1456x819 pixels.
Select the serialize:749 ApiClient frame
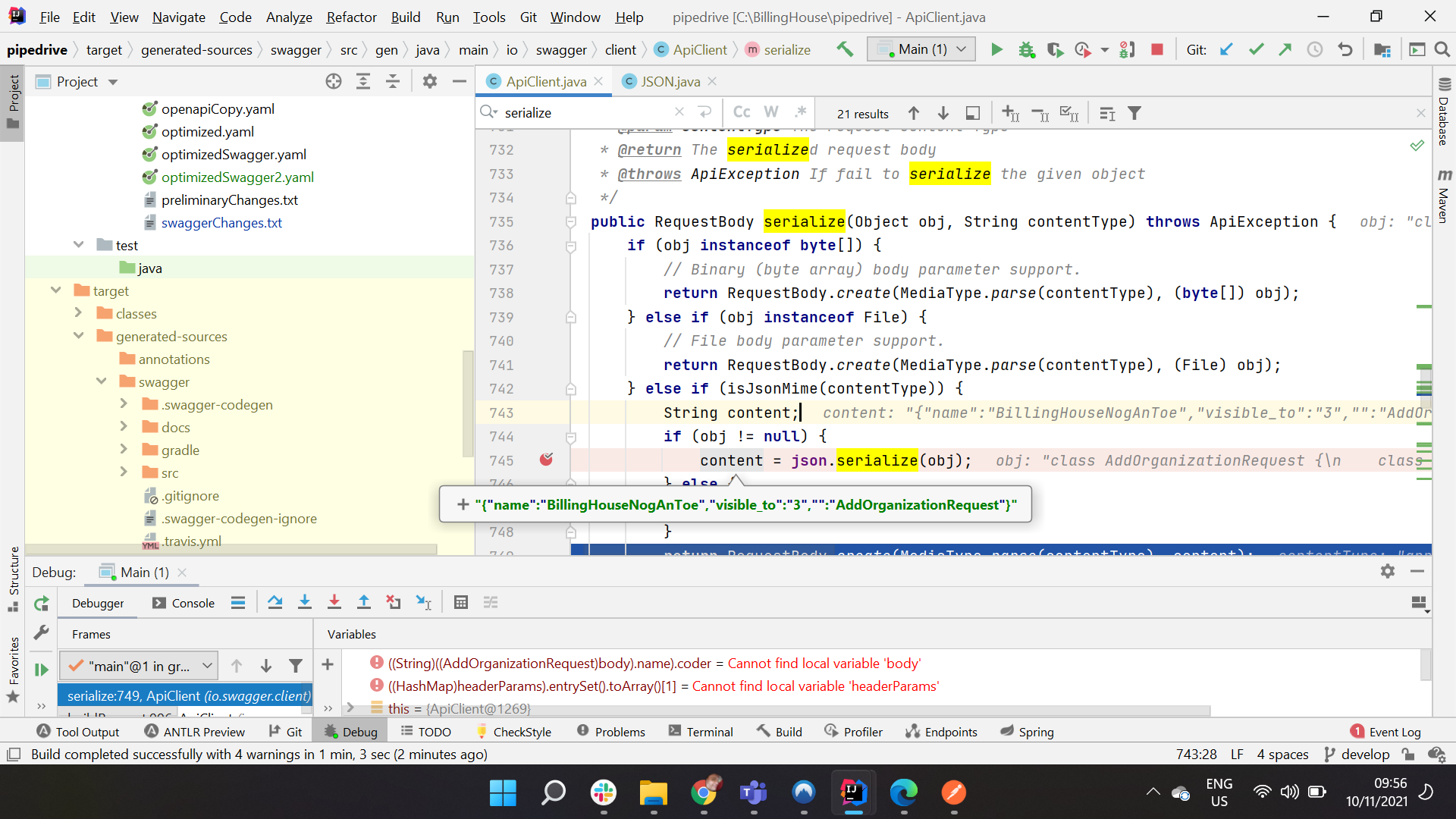click(186, 696)
